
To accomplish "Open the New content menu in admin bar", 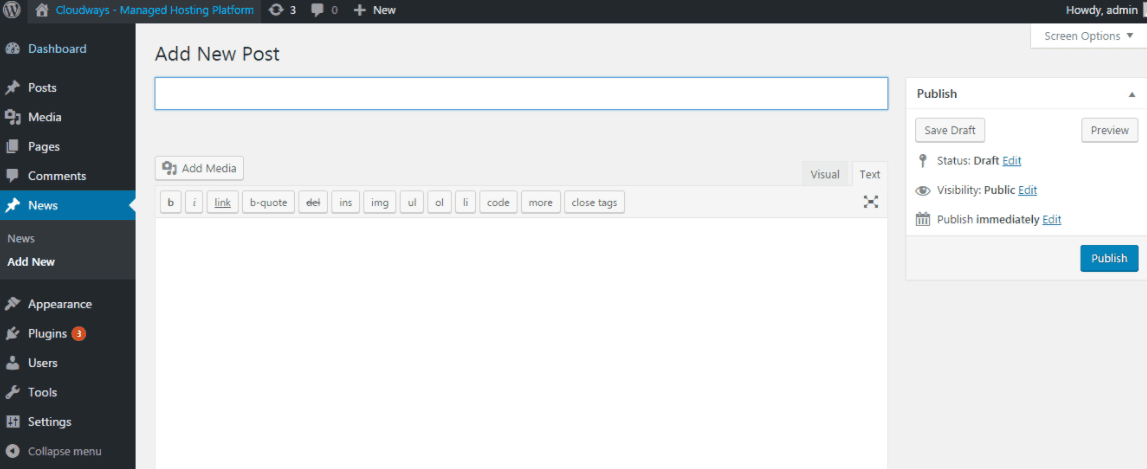I will pyautogui.click(x=375, y=10).
